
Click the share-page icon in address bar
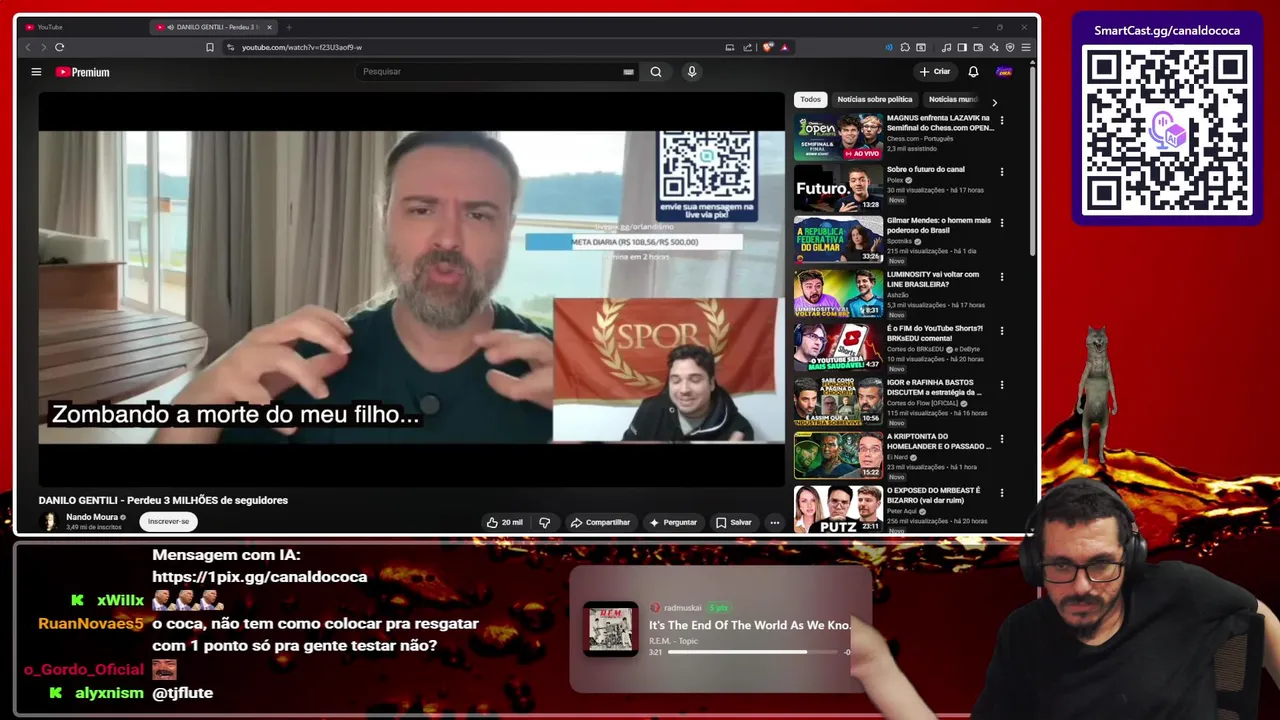coord(747,47)
